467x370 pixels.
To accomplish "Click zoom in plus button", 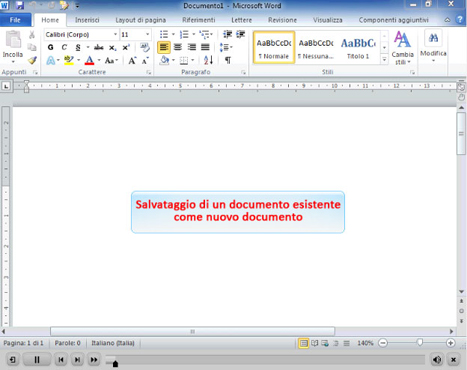I will click(x=450, y=343).
